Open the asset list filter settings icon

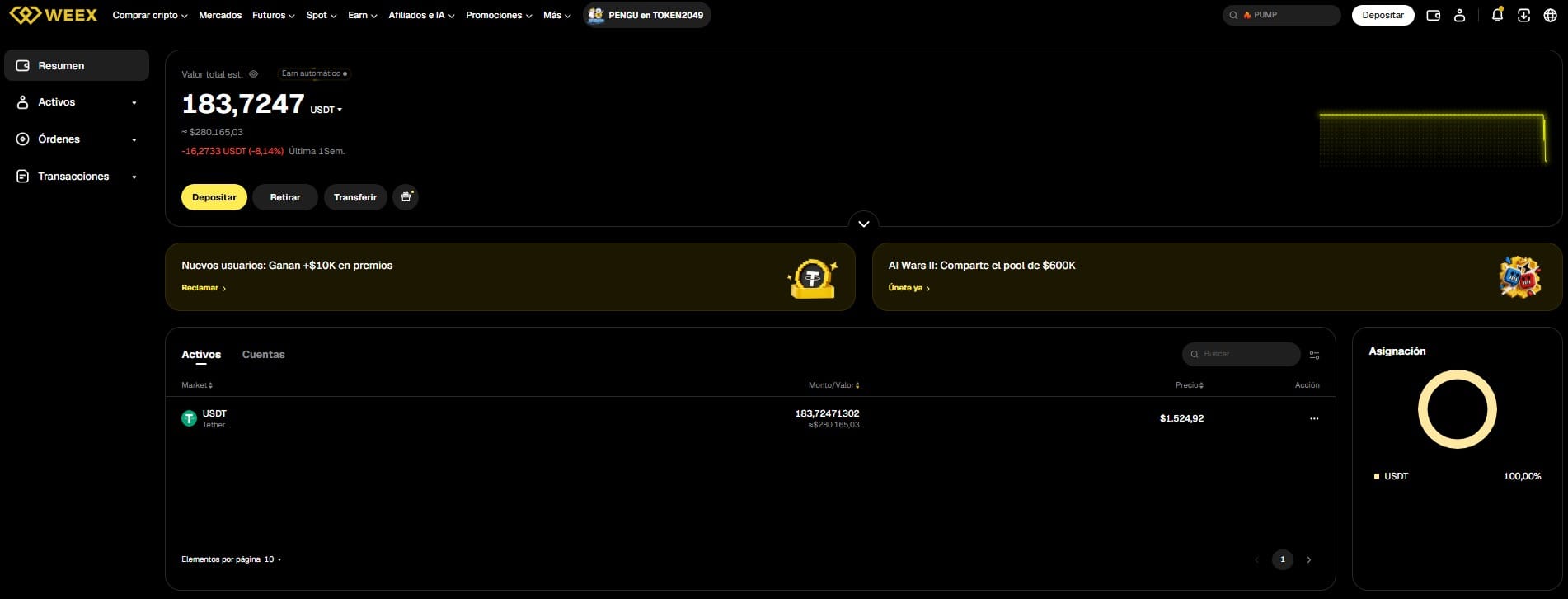1314,355
